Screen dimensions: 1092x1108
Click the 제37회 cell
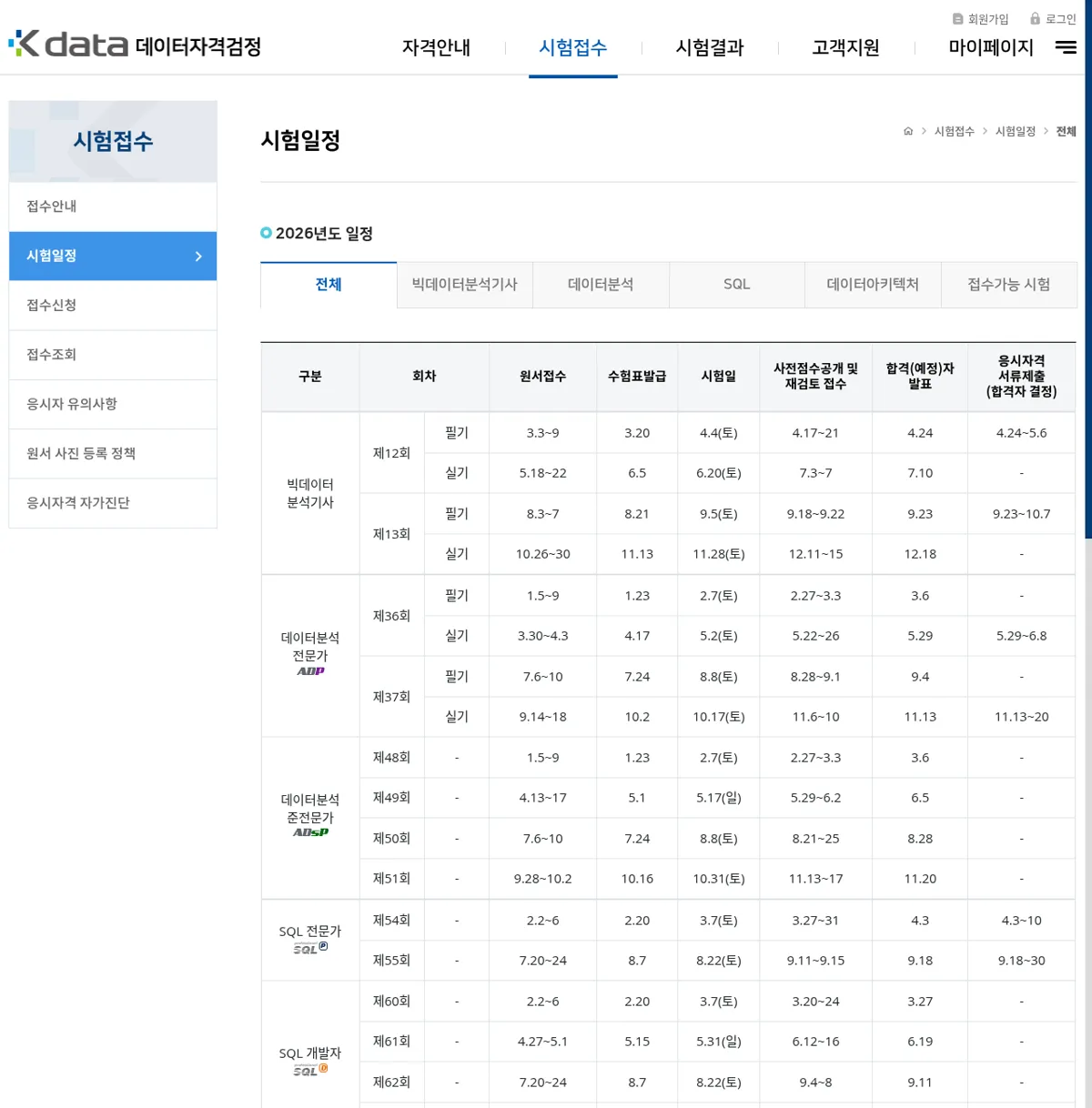pos(391,697)
